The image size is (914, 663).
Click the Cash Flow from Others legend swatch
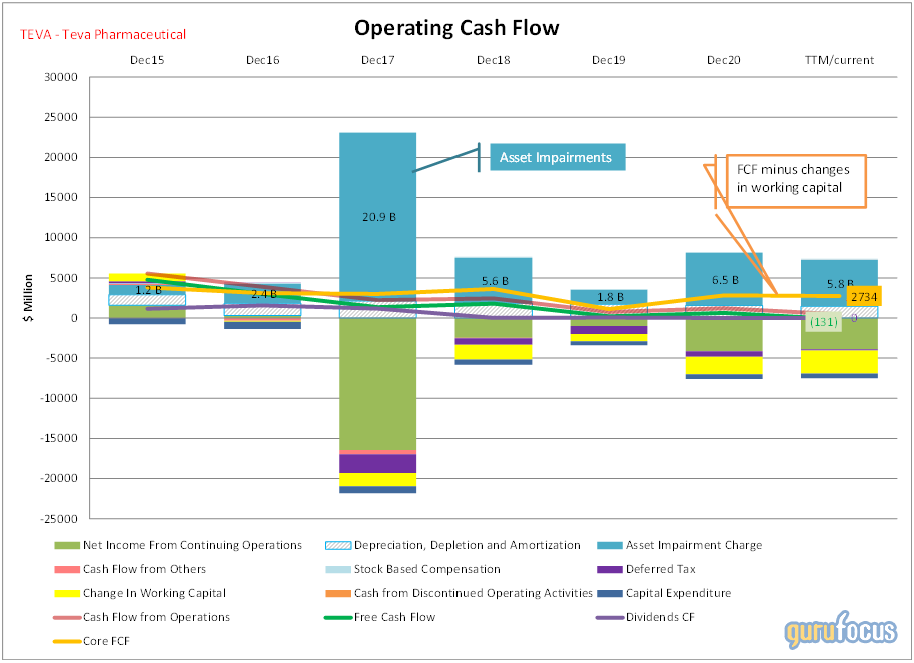[x=66, y=569]
